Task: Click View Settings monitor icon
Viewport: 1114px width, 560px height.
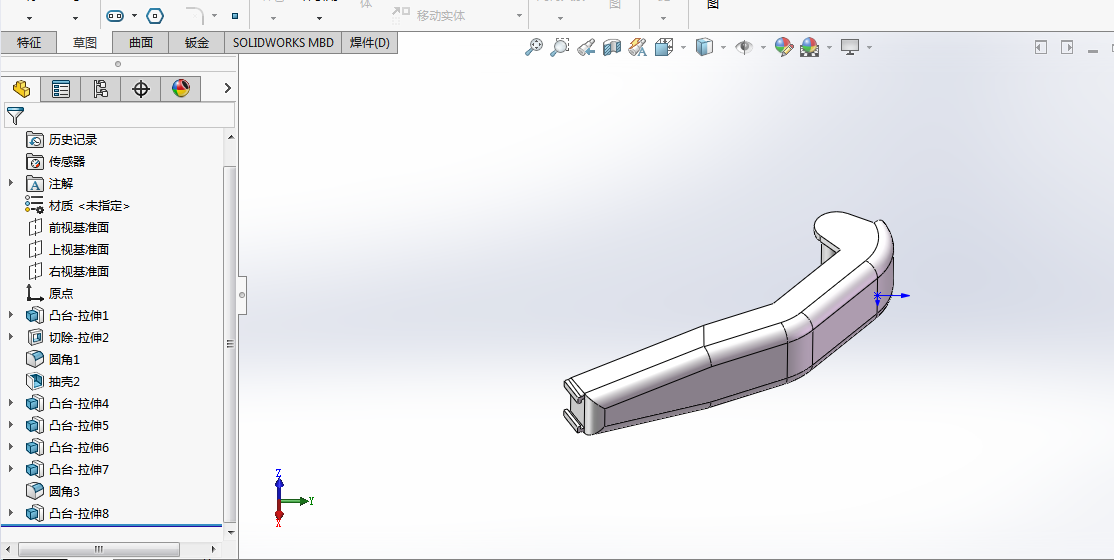Action: (850, 47)
